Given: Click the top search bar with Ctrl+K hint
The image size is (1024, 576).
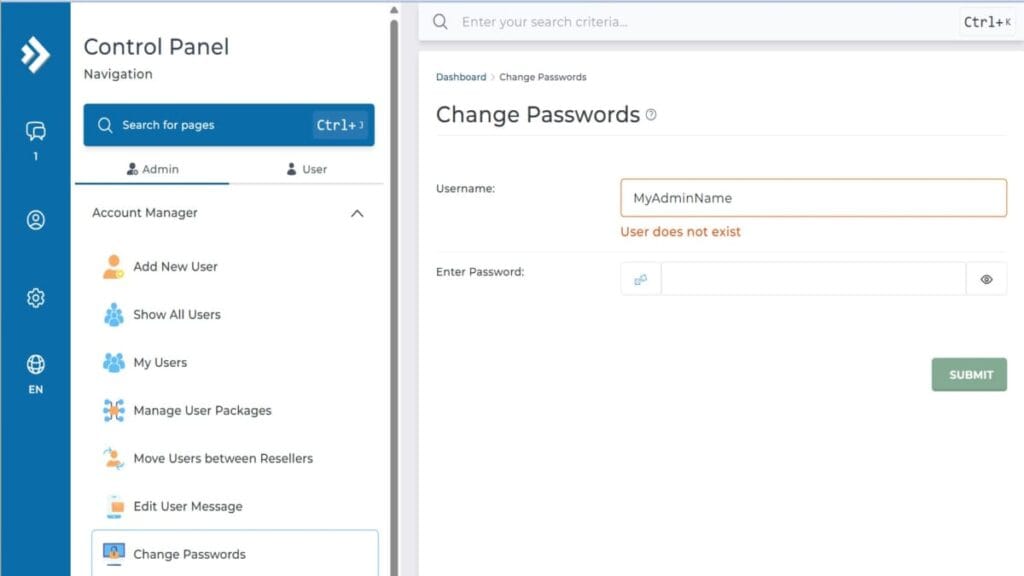Looking at the screenshot, I should [x=700, y=21].
